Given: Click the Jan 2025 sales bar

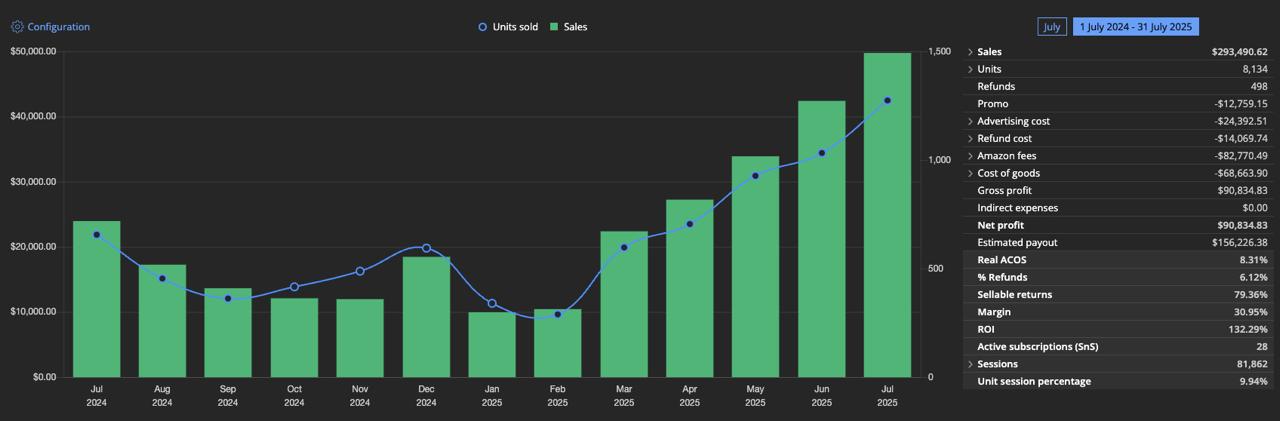Looking at the screenshot, I should (x=492, y=345).
